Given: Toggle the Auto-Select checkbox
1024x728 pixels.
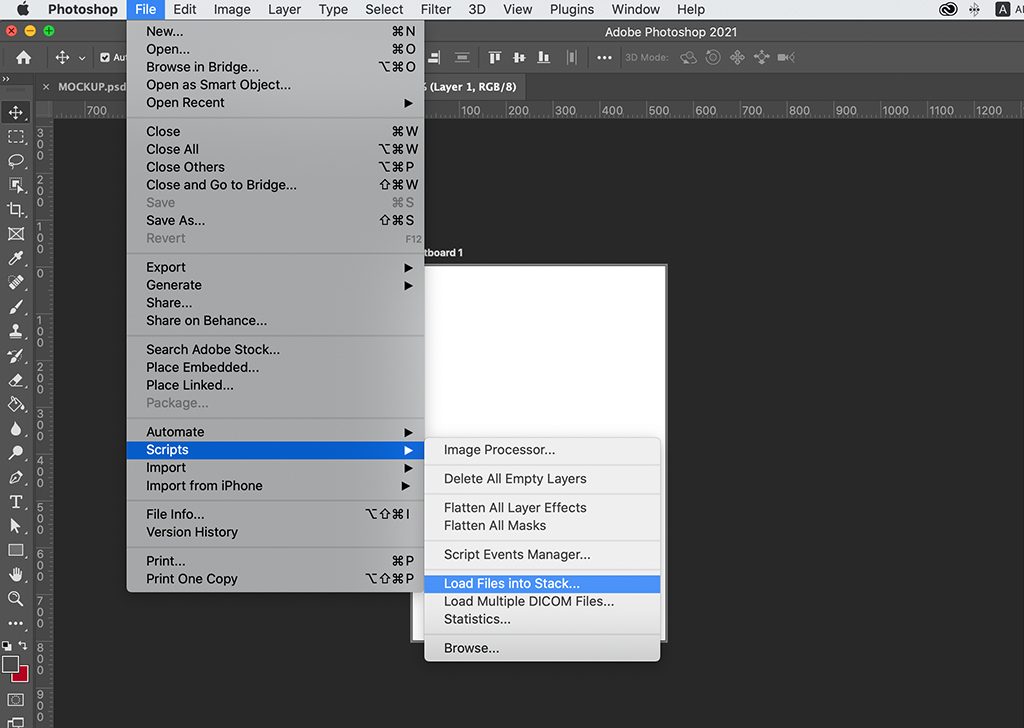Looking at the screenshot, I should 105,58.
